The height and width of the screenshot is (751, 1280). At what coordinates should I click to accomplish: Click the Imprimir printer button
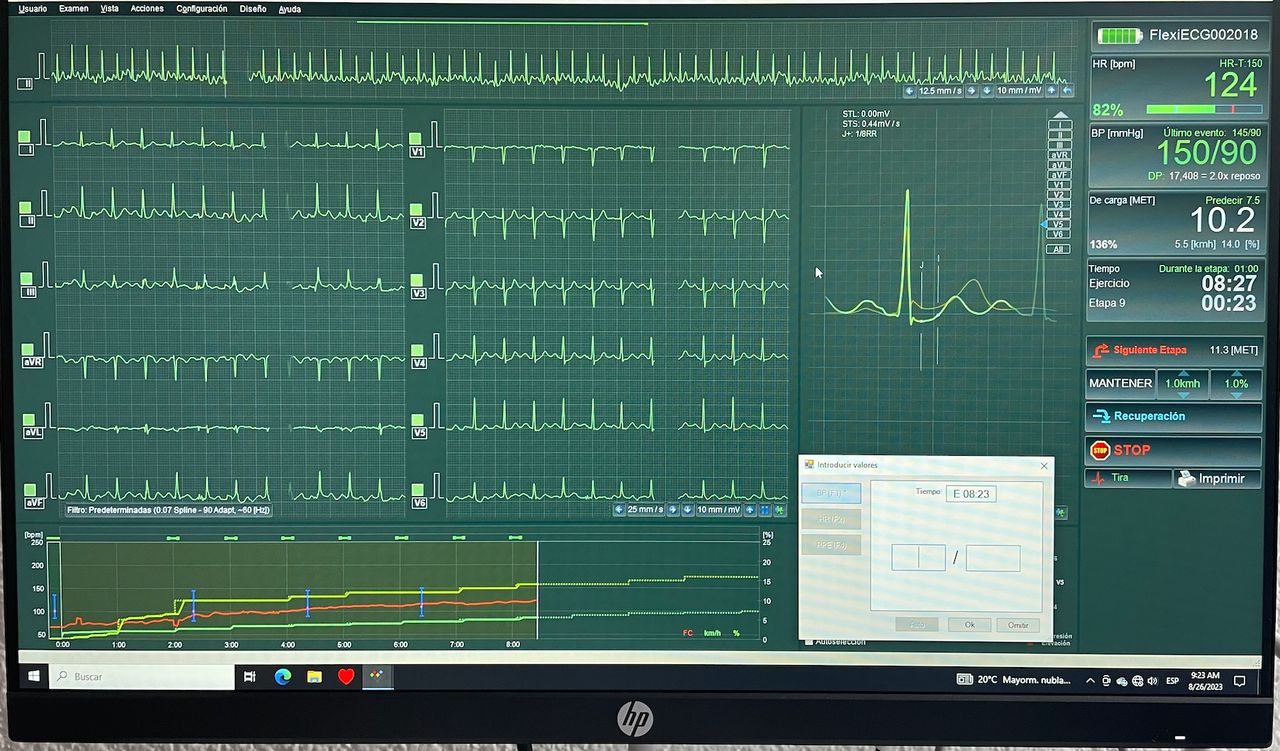coord(1217,479)
